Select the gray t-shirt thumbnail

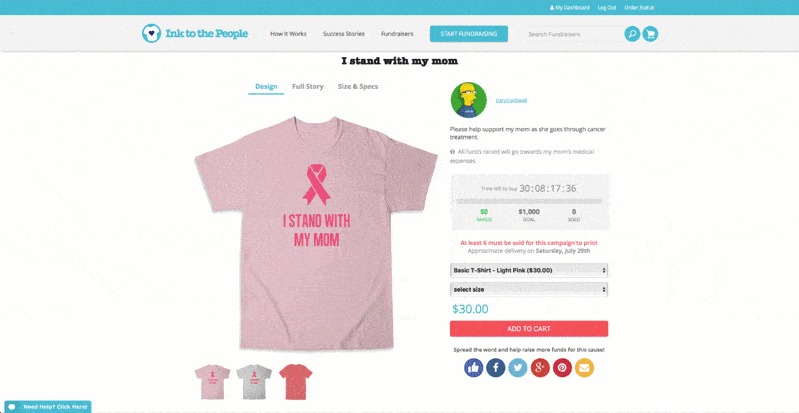(254, 382)
